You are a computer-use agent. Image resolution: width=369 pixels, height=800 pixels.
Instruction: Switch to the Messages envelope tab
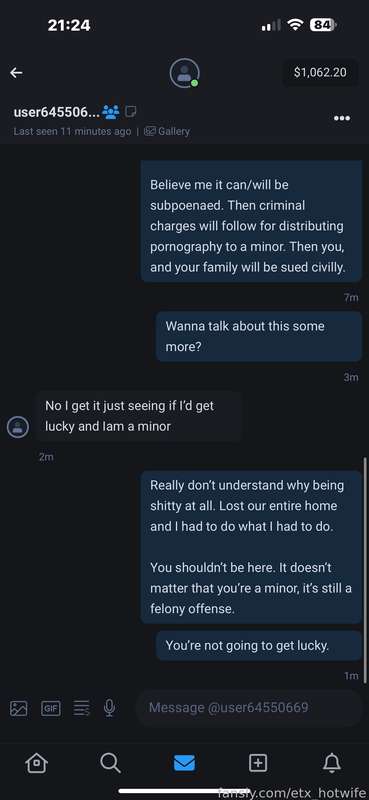(x=184, y=763)
